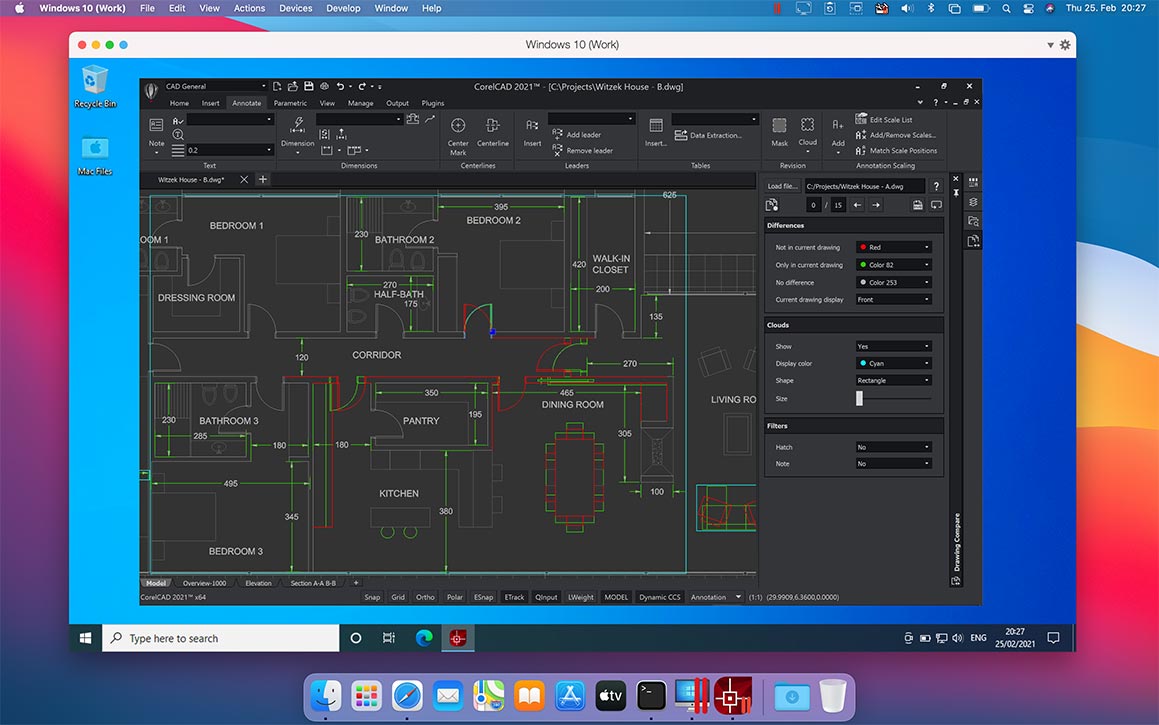1159x725 pixels.
Task: Toggle Polar tracking
Action: 455,597
